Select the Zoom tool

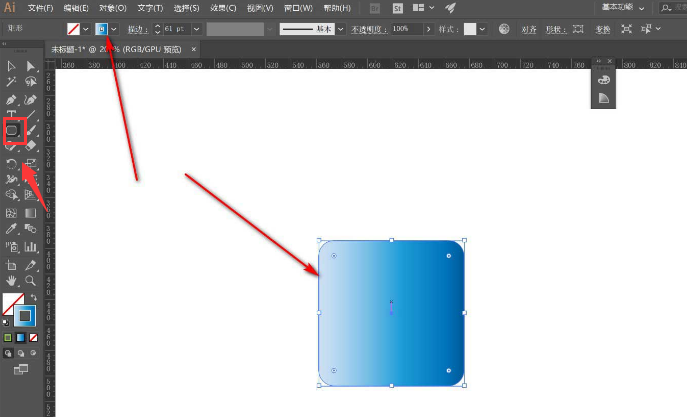pyautogui.click(x=30, y=281)
